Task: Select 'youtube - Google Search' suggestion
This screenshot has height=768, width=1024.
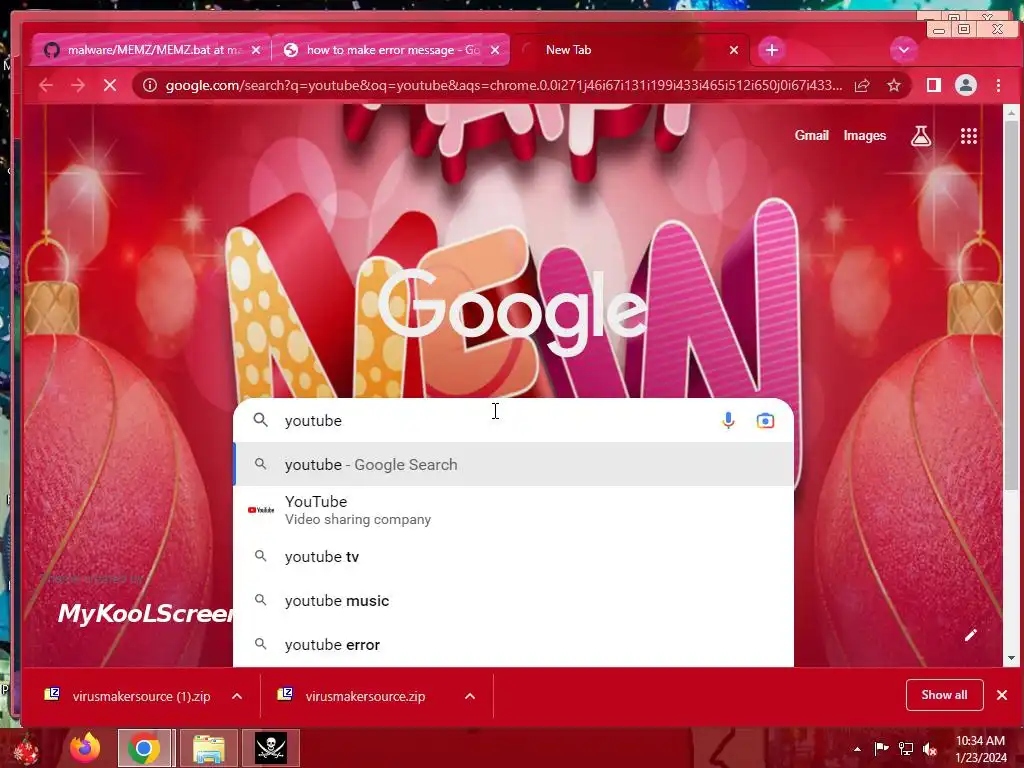Action: tap(514, 464)
